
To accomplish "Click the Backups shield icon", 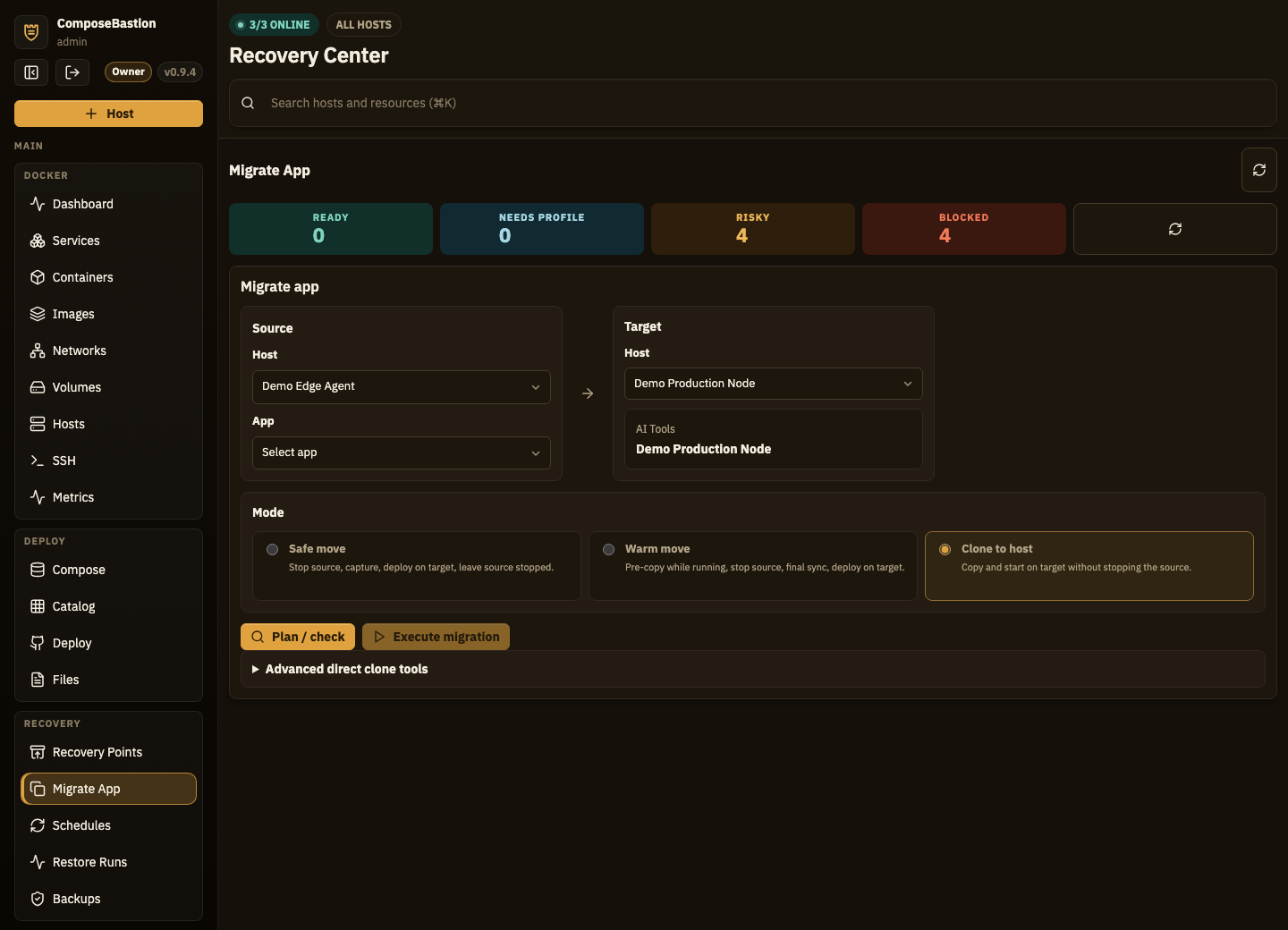I will tap(38, 899).
